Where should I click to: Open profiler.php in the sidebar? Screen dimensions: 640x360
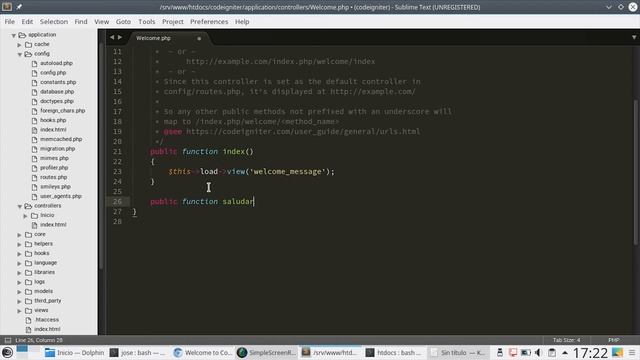[x=54, y=168]
